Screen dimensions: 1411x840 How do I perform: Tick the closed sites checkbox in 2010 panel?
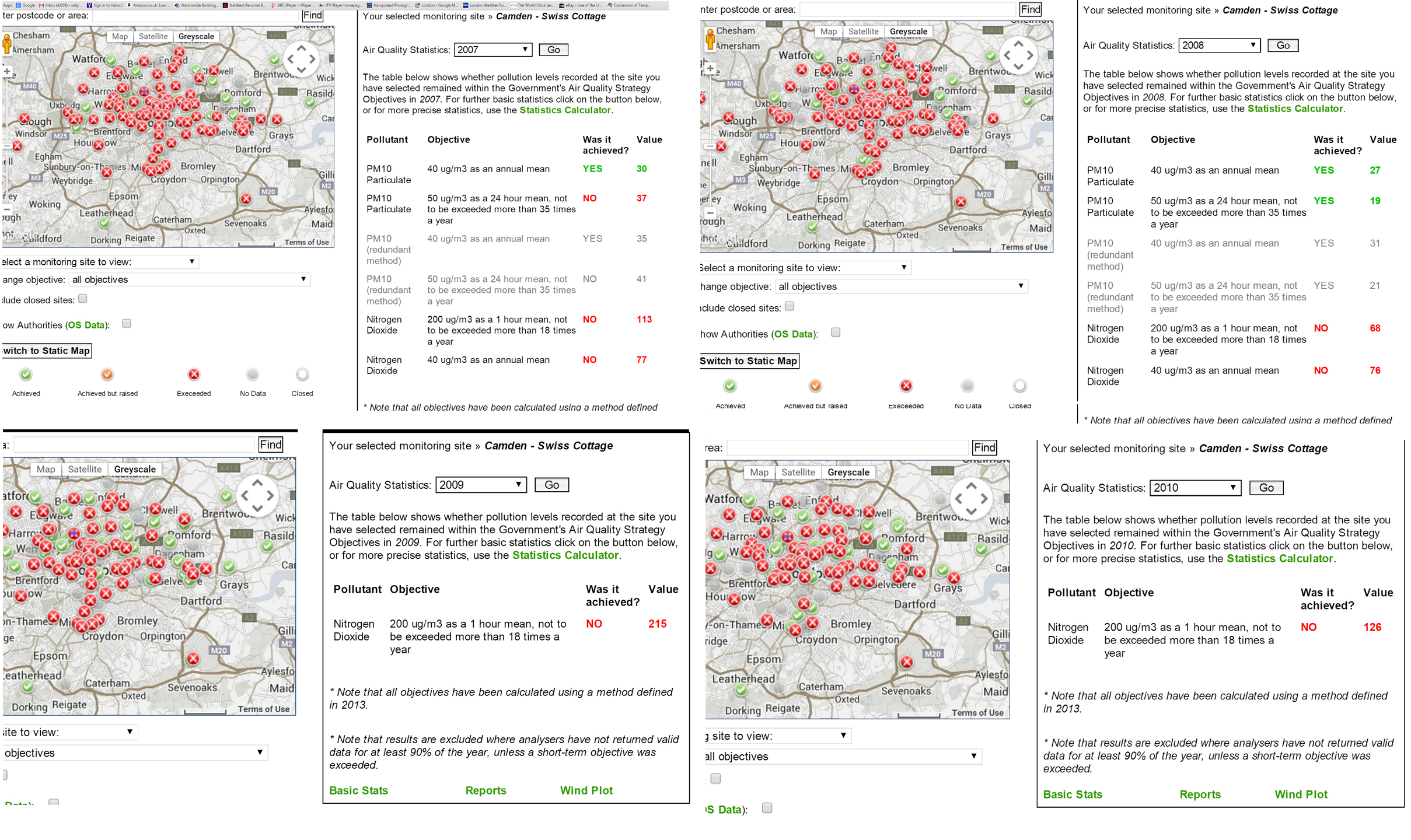point(716,779)
